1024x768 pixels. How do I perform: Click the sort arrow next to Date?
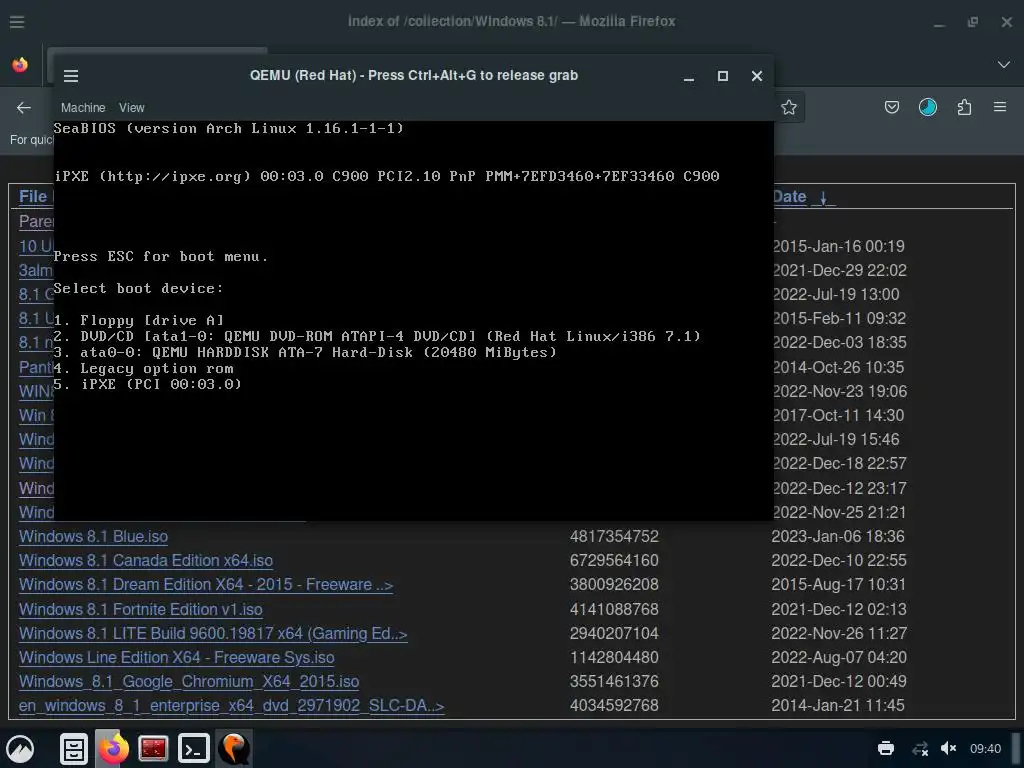(824, 197)
